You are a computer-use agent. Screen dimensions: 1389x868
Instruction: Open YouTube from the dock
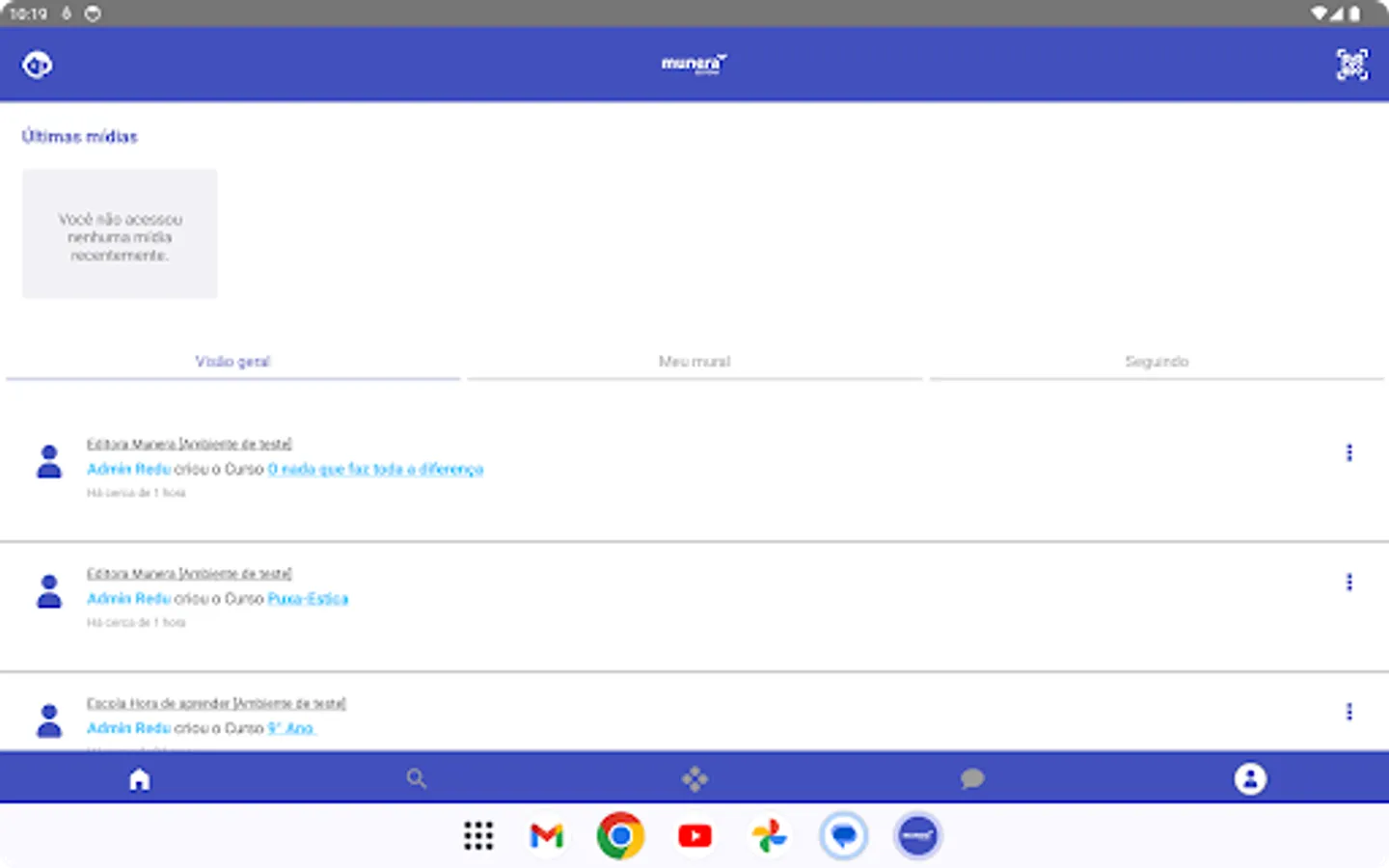(x=694, y=835)
